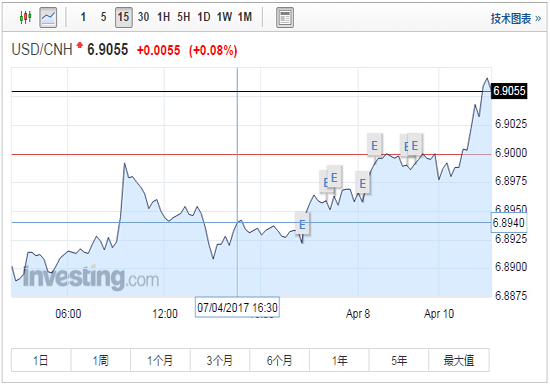Switch to candlestick chart icon
550x385 pixels.
click(x=26, y=17)
